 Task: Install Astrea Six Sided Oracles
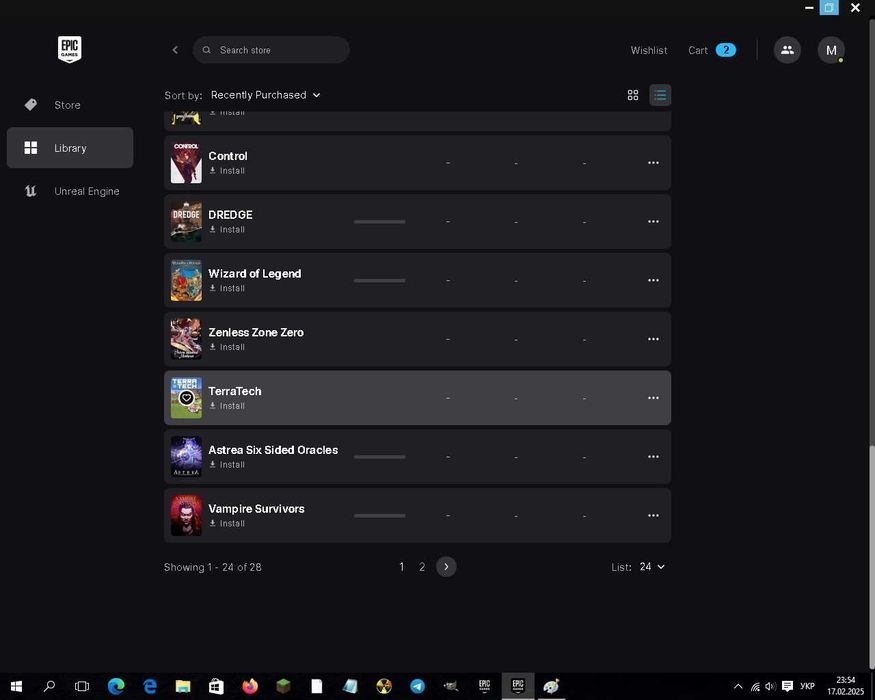pos(227,464)
